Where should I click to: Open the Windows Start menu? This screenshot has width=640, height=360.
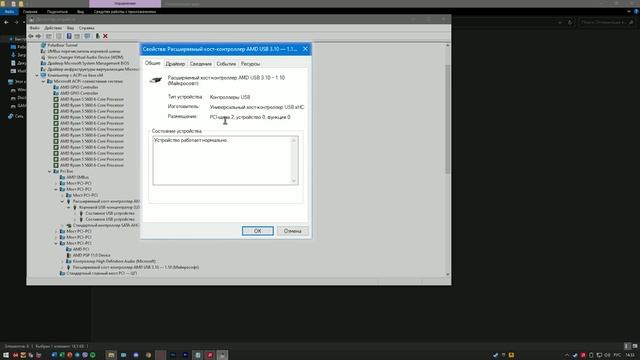coord(6,355)
